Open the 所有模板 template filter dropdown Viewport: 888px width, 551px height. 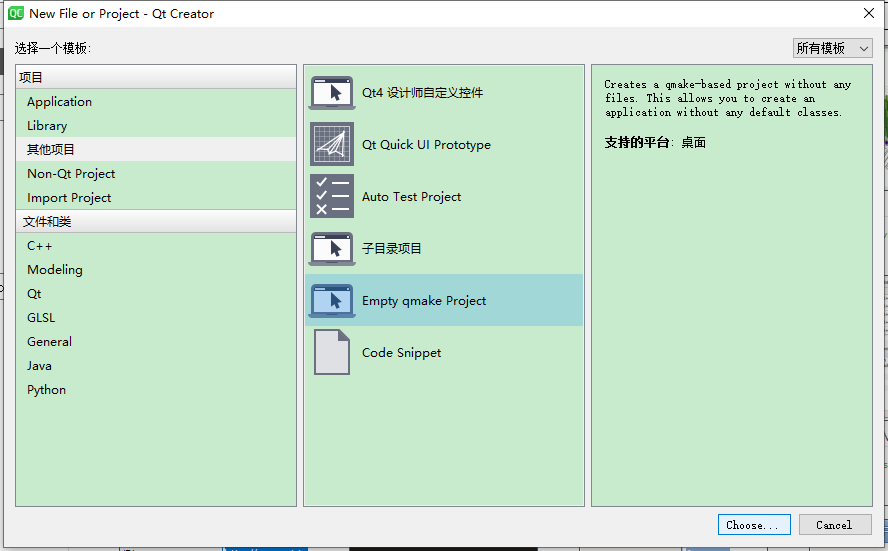[x=832, y=48]
